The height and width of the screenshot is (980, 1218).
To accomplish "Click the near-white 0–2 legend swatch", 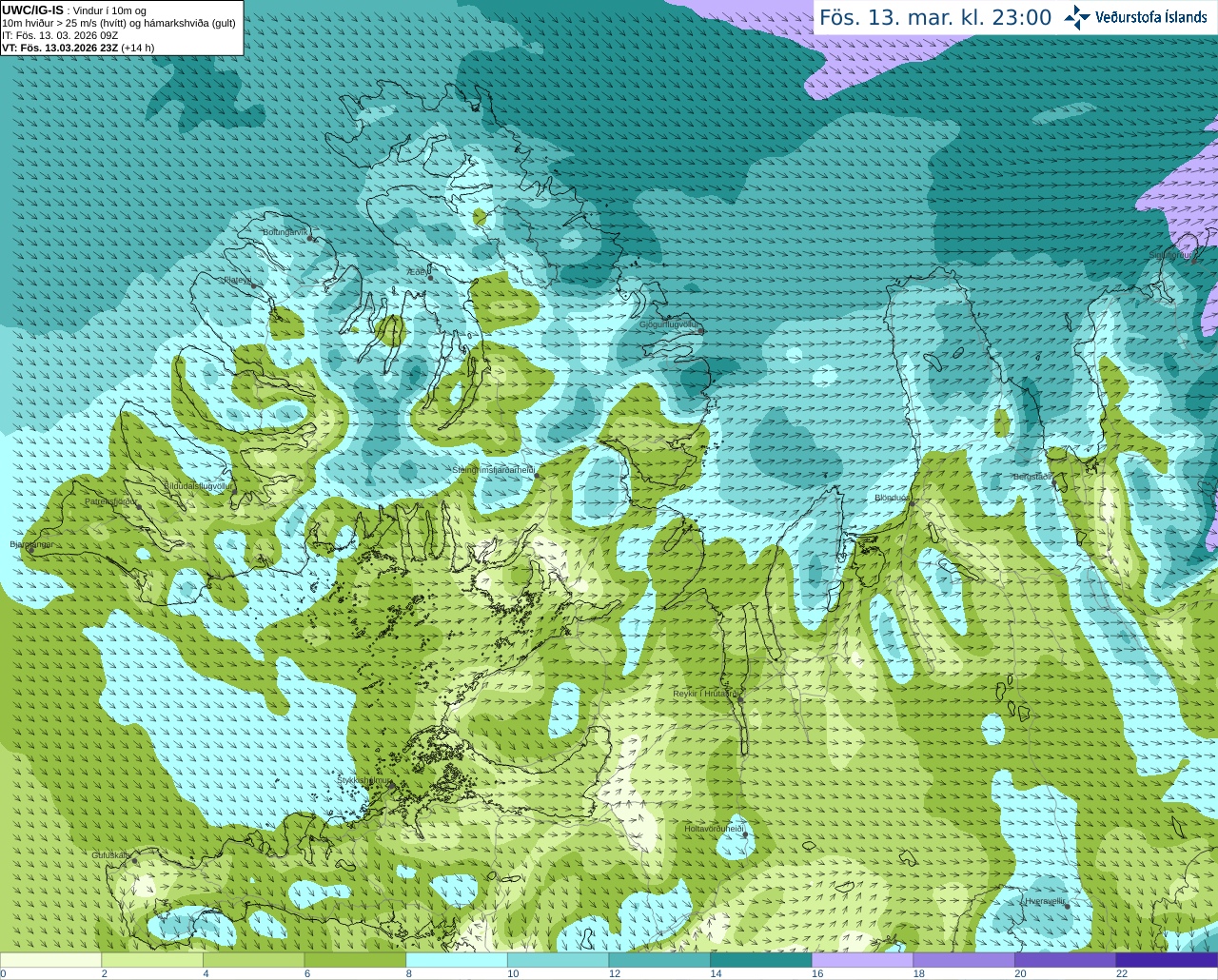I will click(x=50, y=960).
